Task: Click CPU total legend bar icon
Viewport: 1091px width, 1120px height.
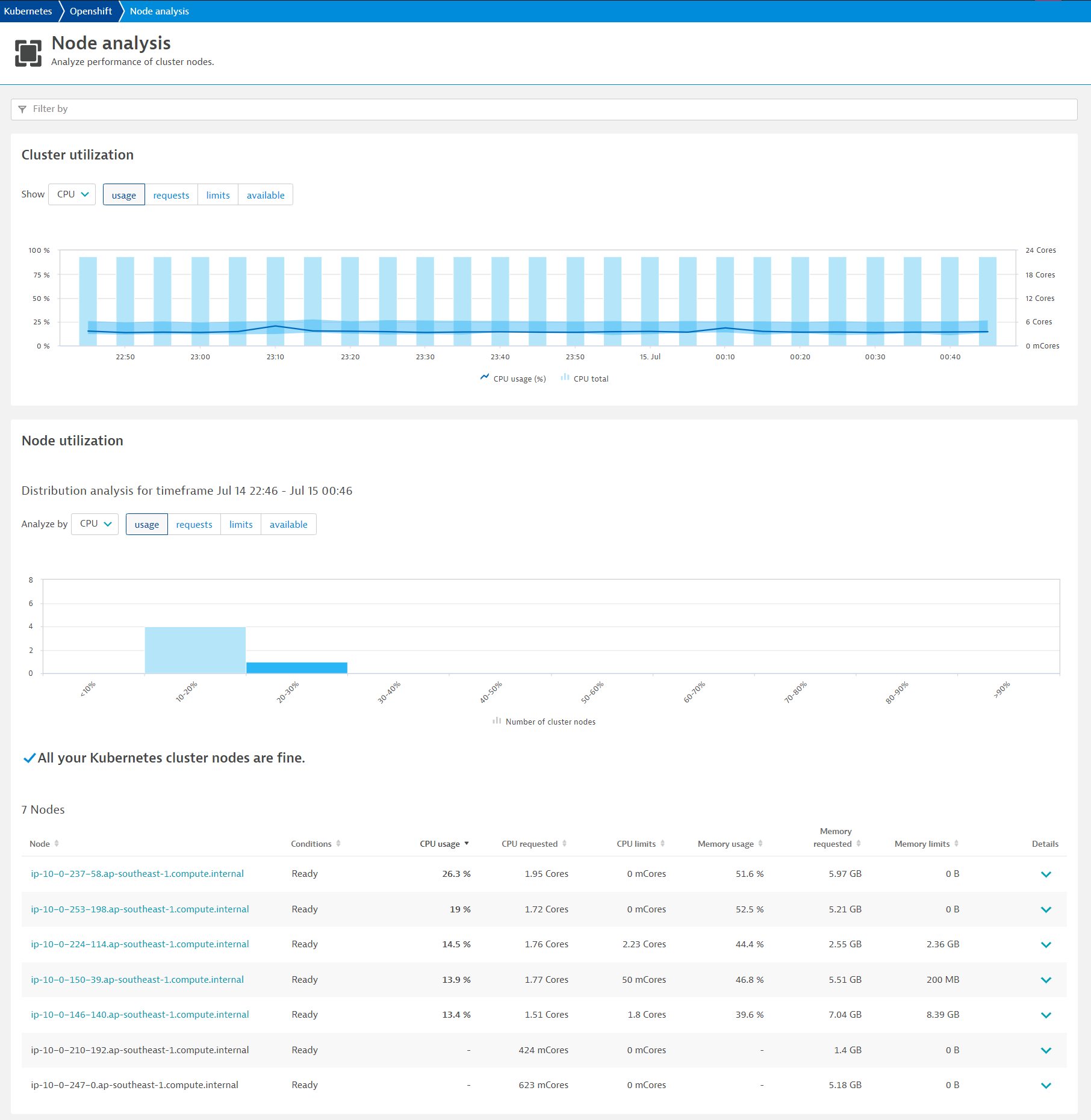Action: click(x=565, y=377)
